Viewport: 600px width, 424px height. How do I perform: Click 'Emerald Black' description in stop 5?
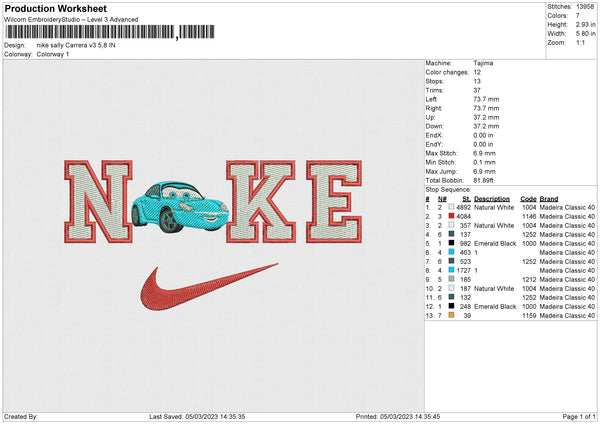point(495,243)
